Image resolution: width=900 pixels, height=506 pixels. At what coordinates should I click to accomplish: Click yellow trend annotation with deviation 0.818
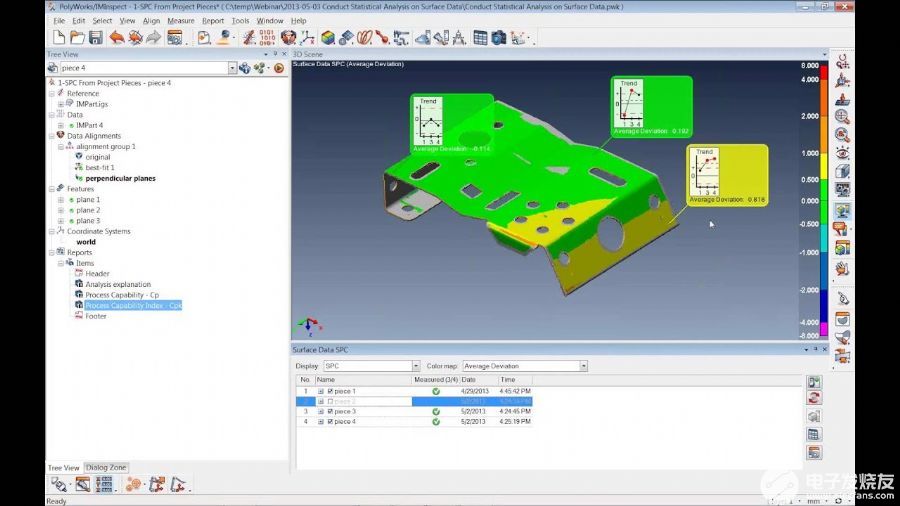tap(727, 176)
